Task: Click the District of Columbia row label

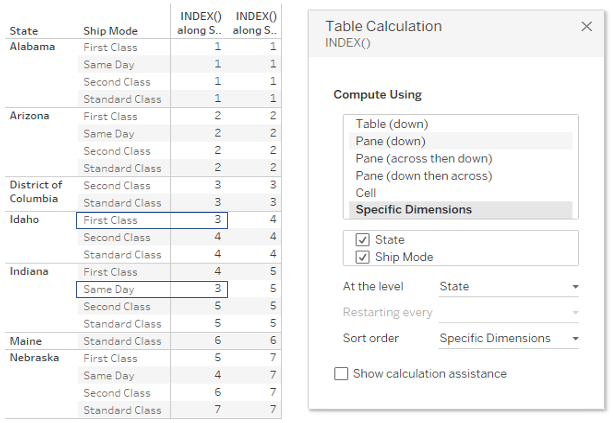Action: pos(36,192)
